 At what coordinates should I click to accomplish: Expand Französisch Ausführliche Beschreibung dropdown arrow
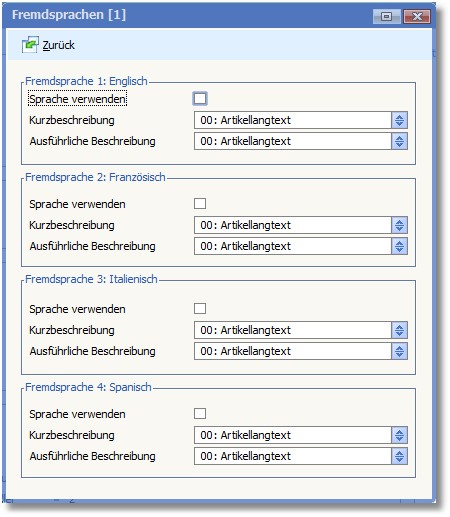(399, 246)
